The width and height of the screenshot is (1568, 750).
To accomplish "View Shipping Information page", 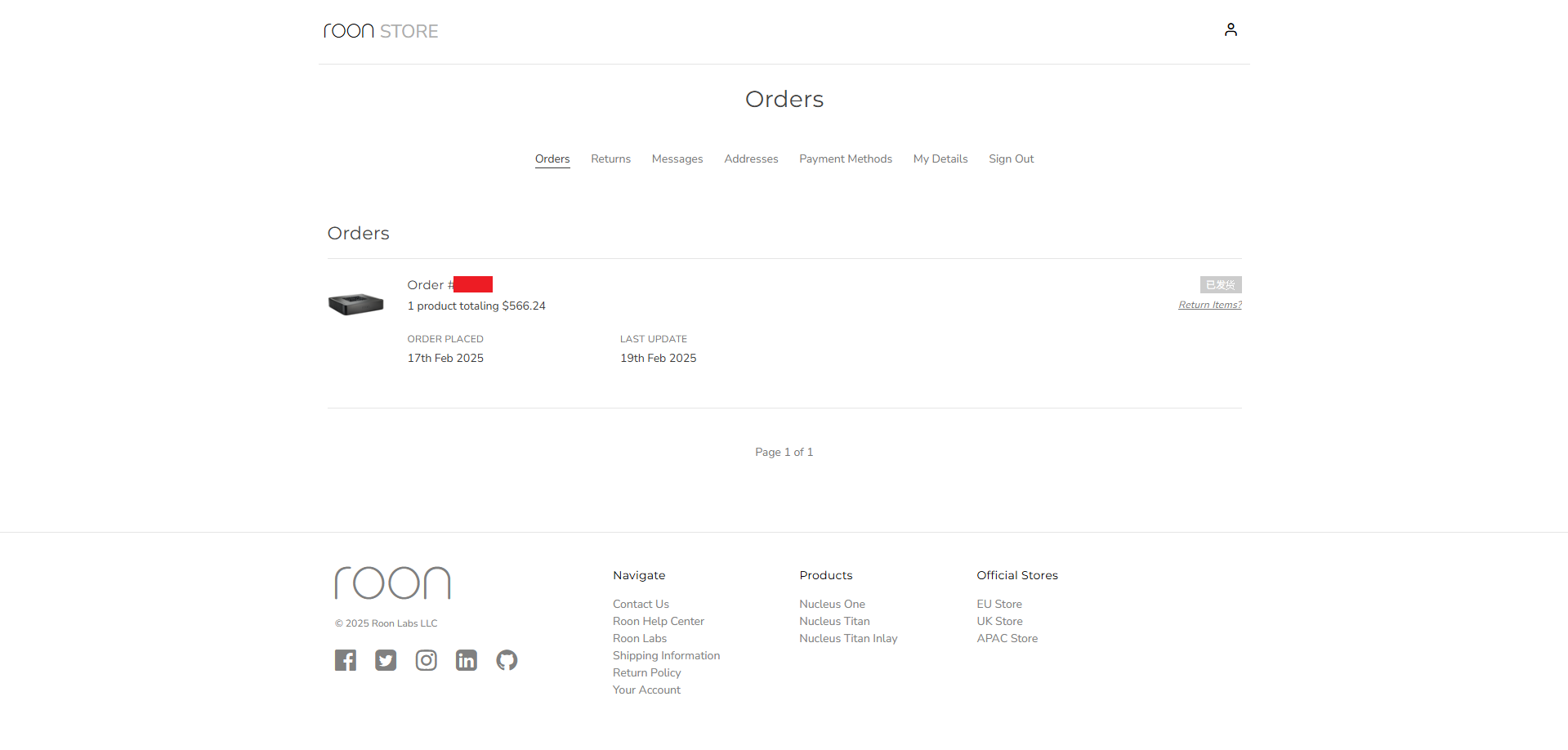I will (x=667, y=655).
